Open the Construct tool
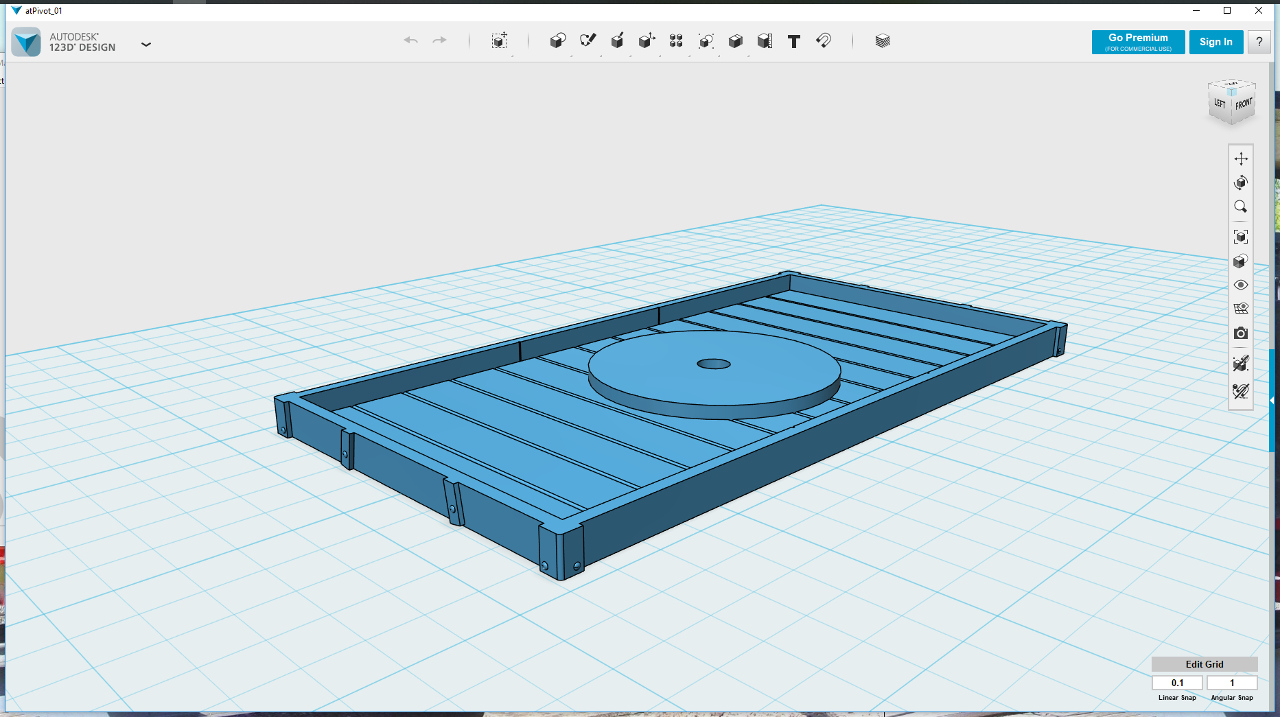This screenshot has width=1280, height=717. 617,41
